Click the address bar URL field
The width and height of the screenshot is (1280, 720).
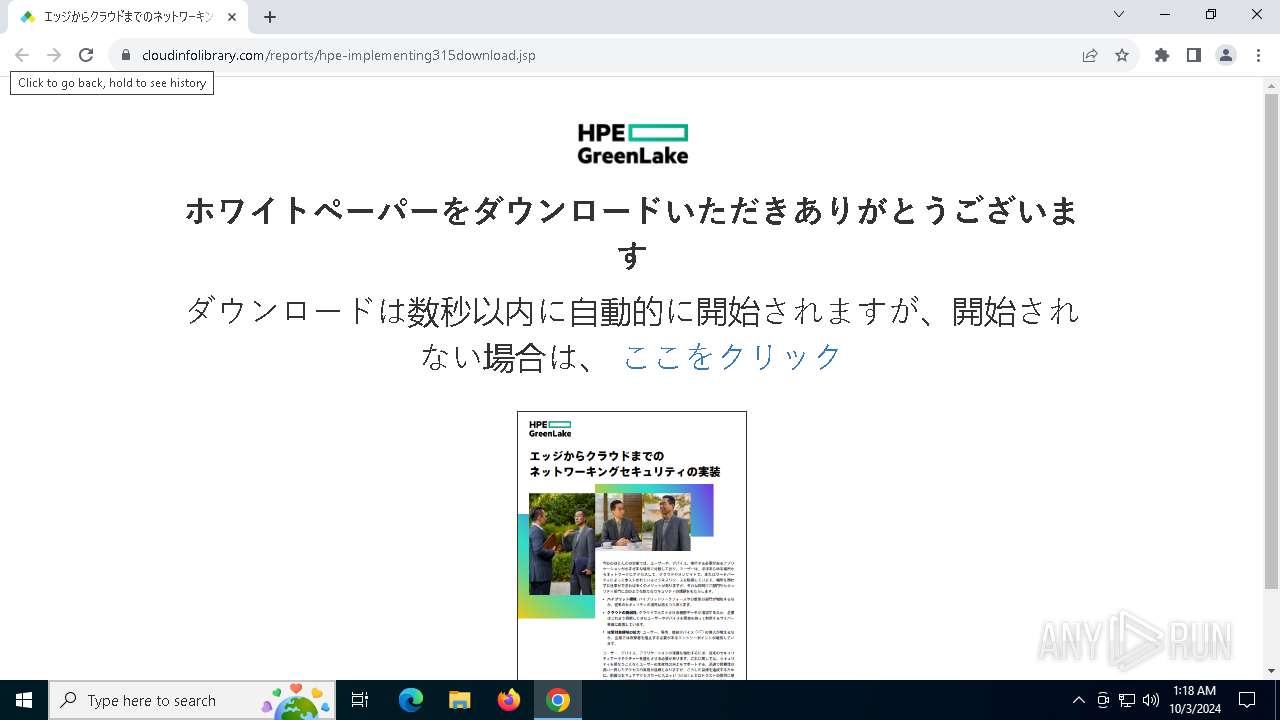pyautogui.click(x=600, y=55)
